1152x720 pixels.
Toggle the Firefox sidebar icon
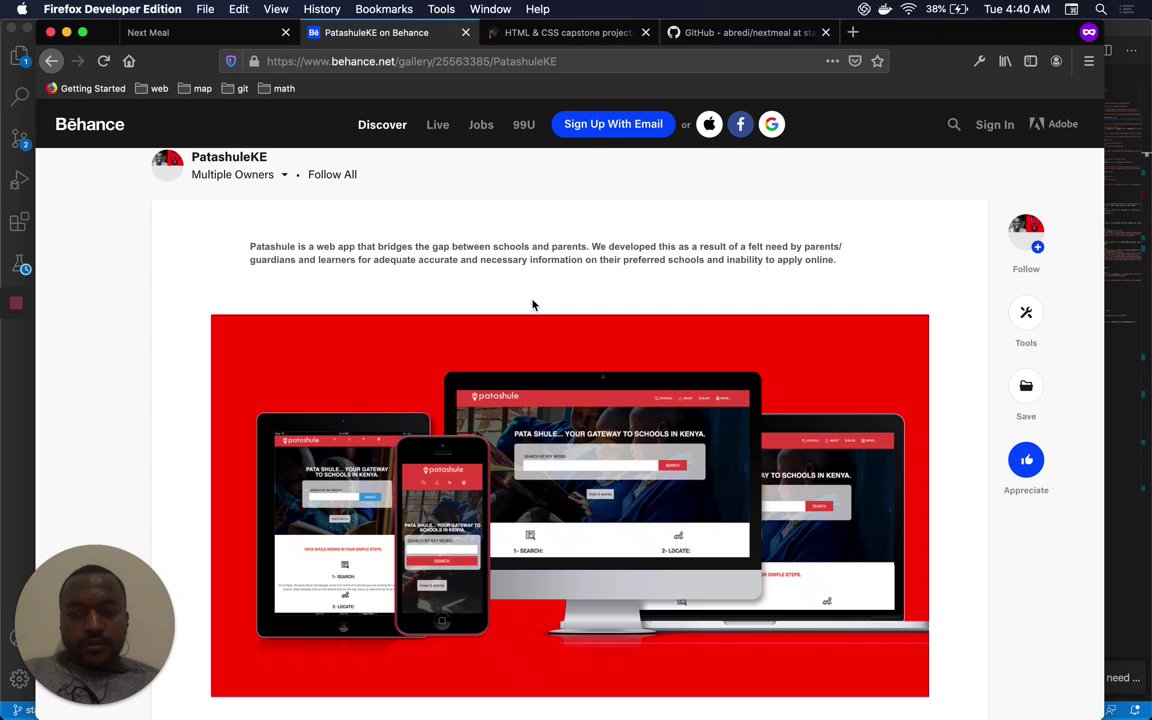click(1031, 62)
